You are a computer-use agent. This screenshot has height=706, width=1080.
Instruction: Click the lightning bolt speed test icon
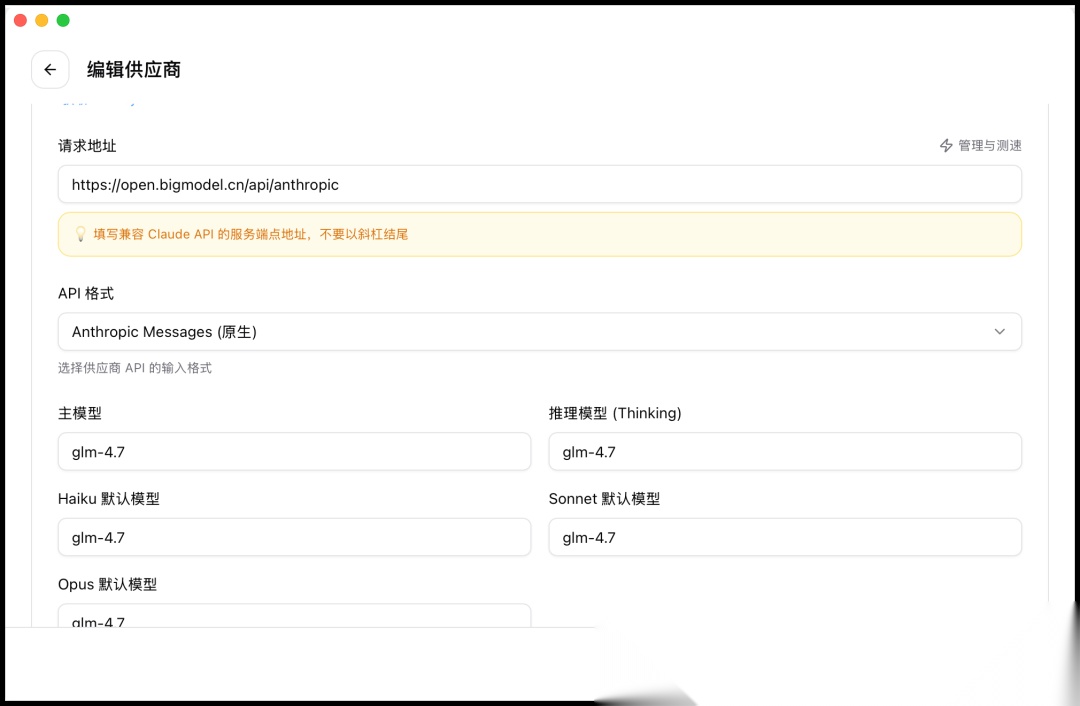946,146
